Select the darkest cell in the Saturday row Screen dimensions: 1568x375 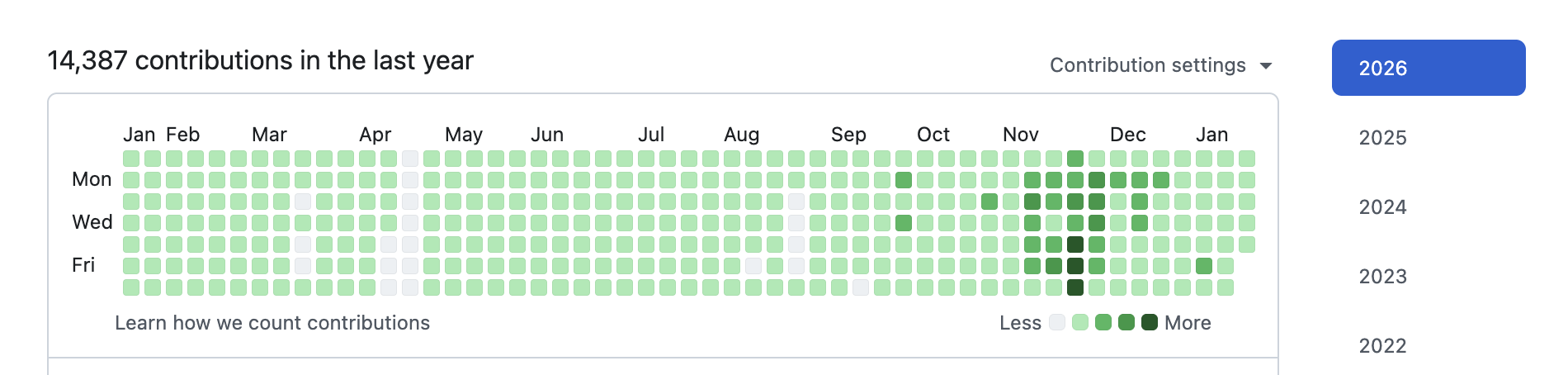(x=1075, y=287)
